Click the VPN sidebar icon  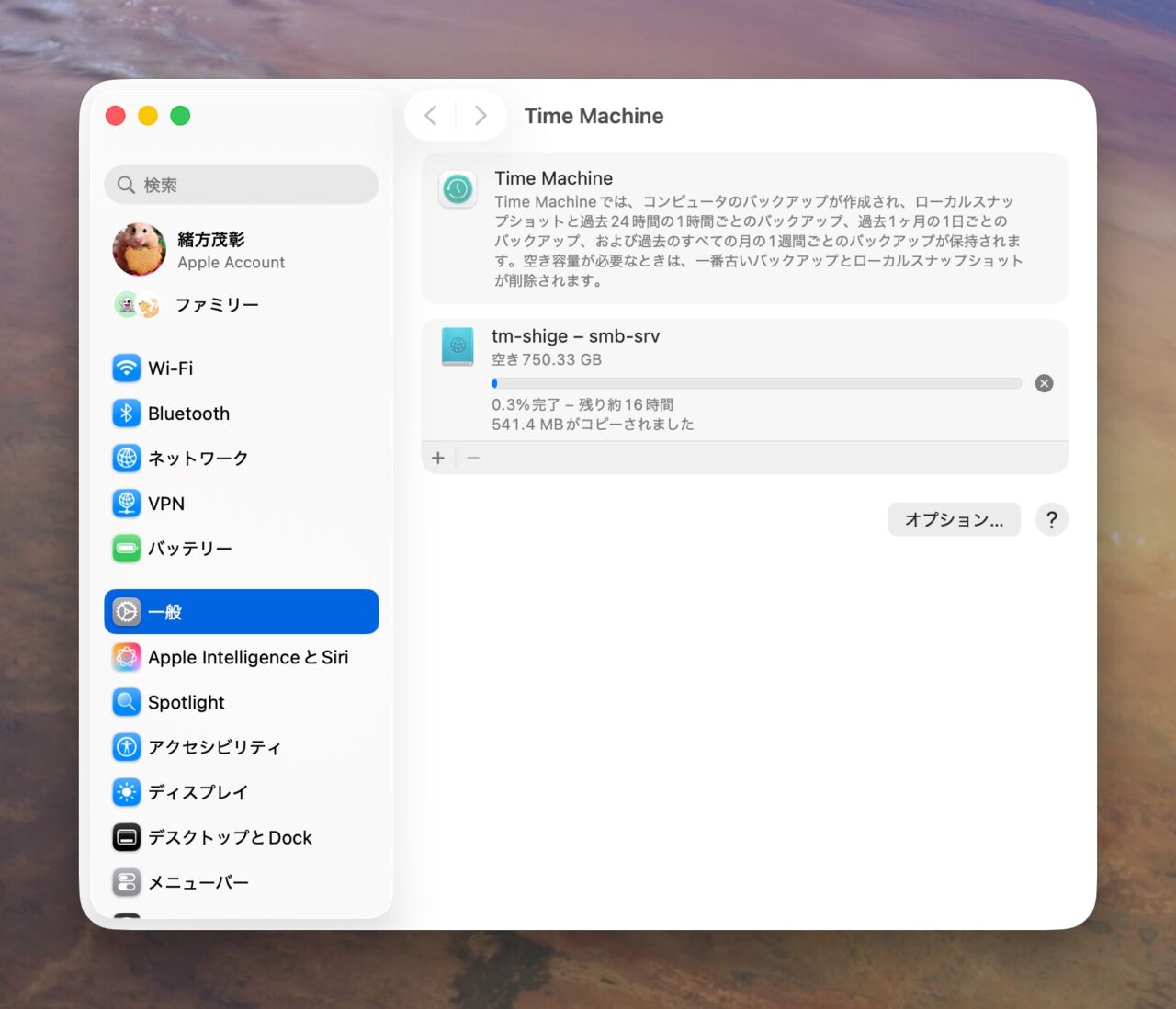127,504
